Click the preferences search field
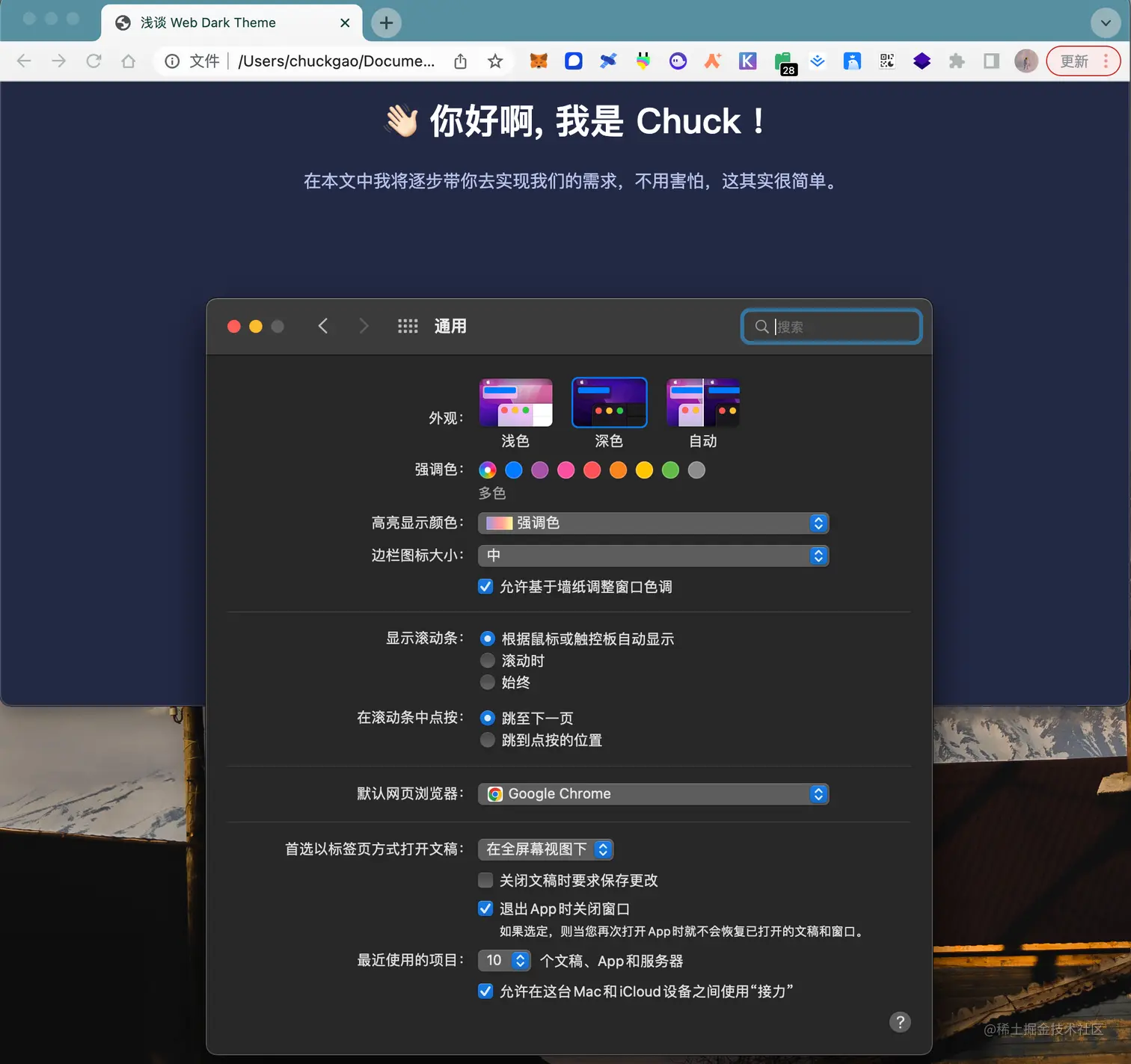 (x=830, y=326)
